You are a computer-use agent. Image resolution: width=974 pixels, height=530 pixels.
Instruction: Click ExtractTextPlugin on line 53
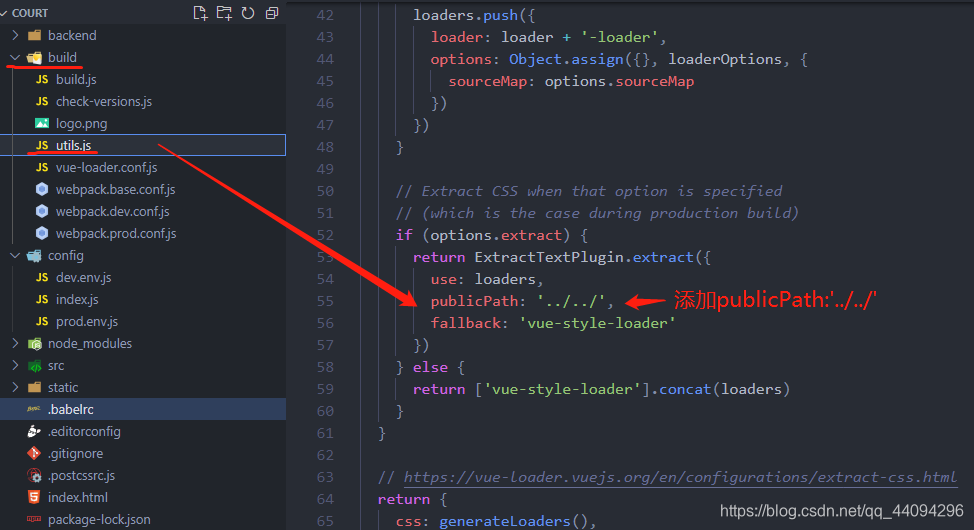(549, 257)
